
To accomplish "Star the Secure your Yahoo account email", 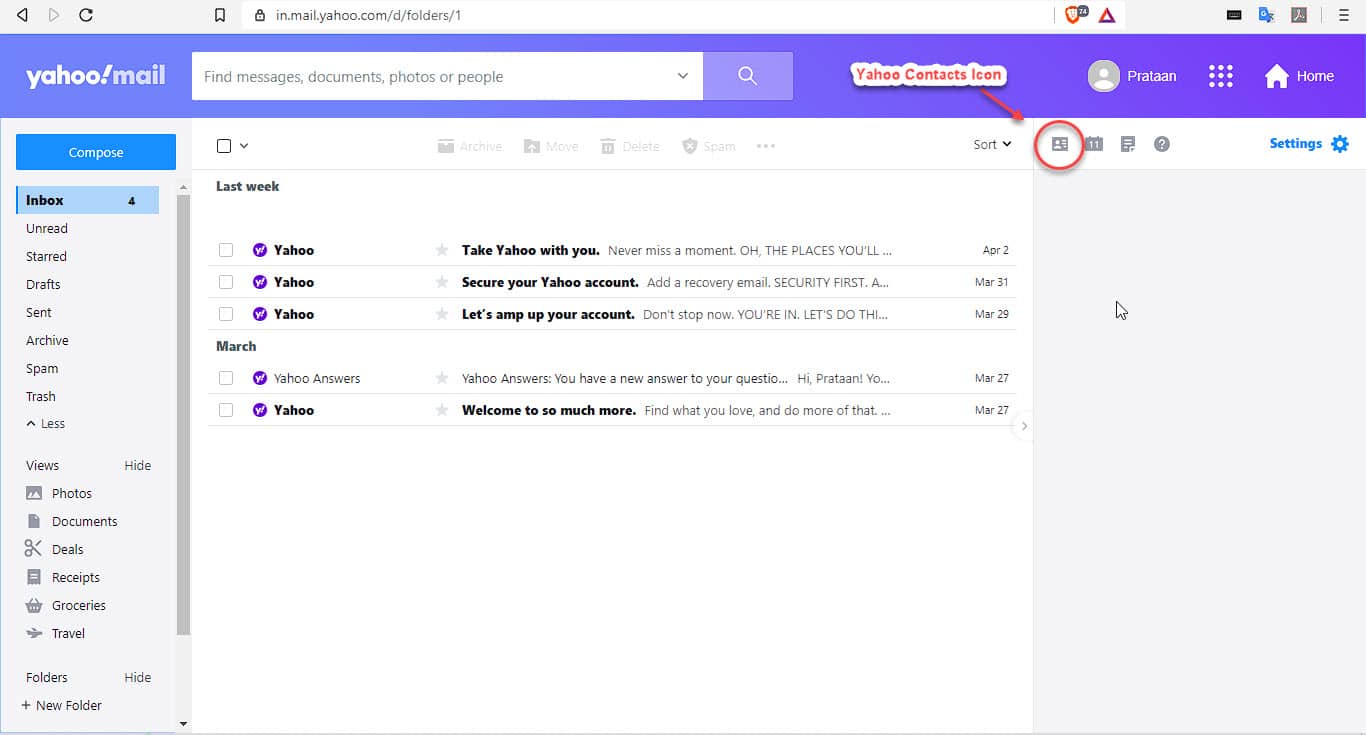I will click(x=442, y=282).
